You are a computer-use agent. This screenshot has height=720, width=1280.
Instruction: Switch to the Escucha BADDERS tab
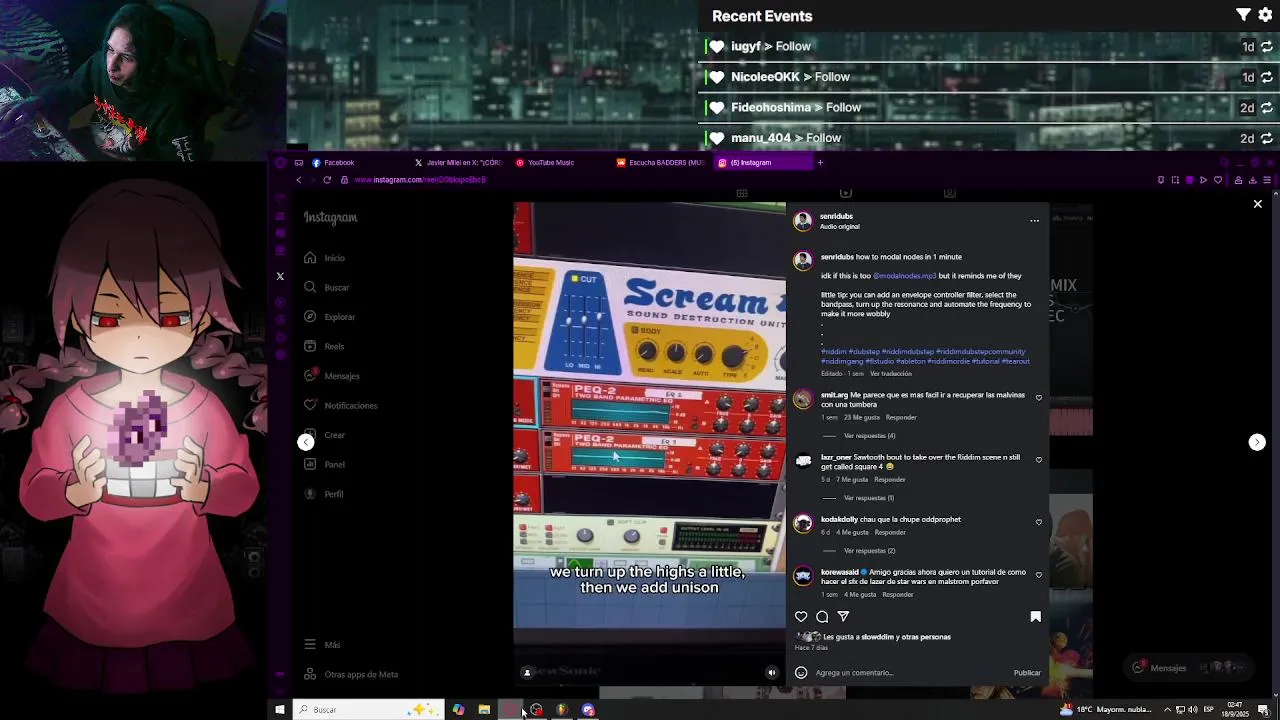[x=660, y=163]
